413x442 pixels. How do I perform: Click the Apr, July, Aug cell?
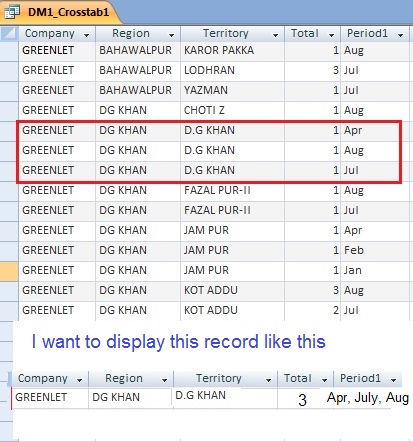(x=368, y=398)
